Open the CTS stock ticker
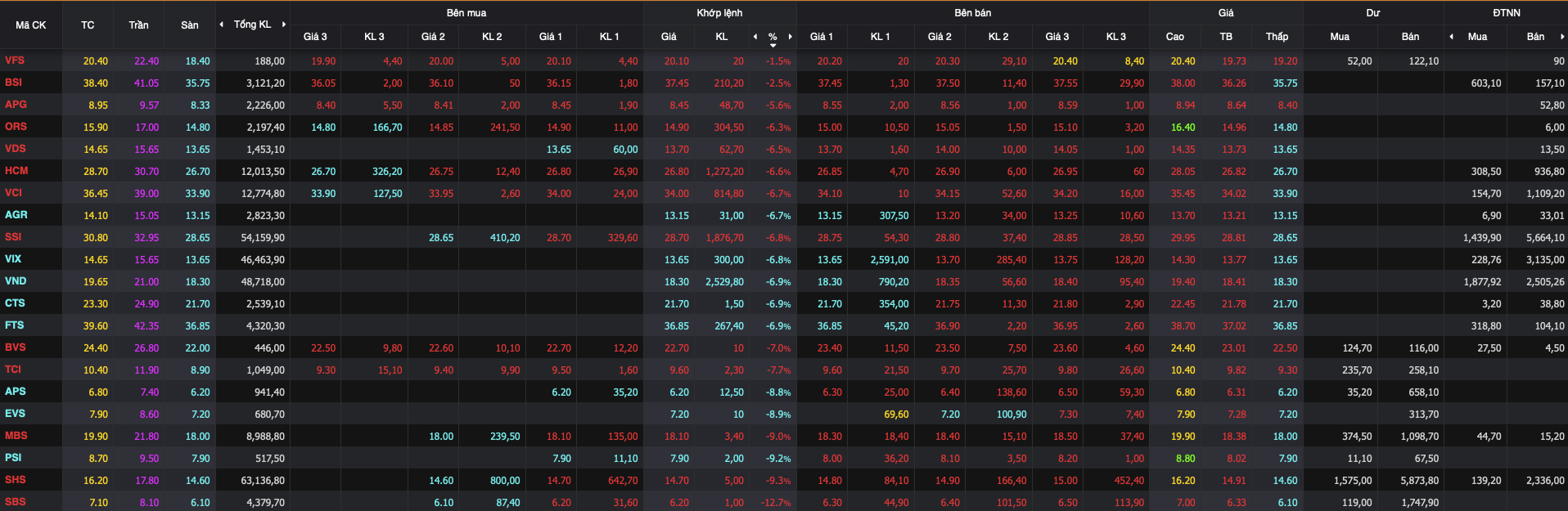Image resolution: width=1568 pixels, height=511 pixels. (15, 303)
